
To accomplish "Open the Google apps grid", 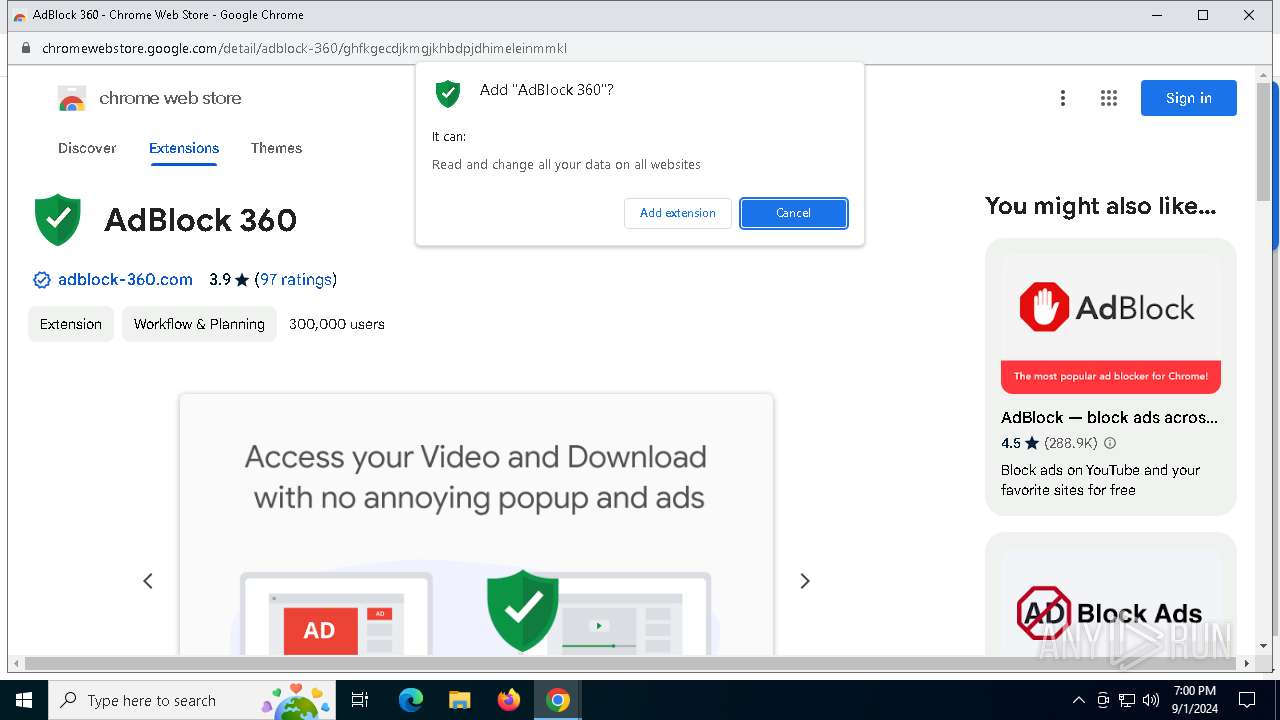I will point(1108,98).
